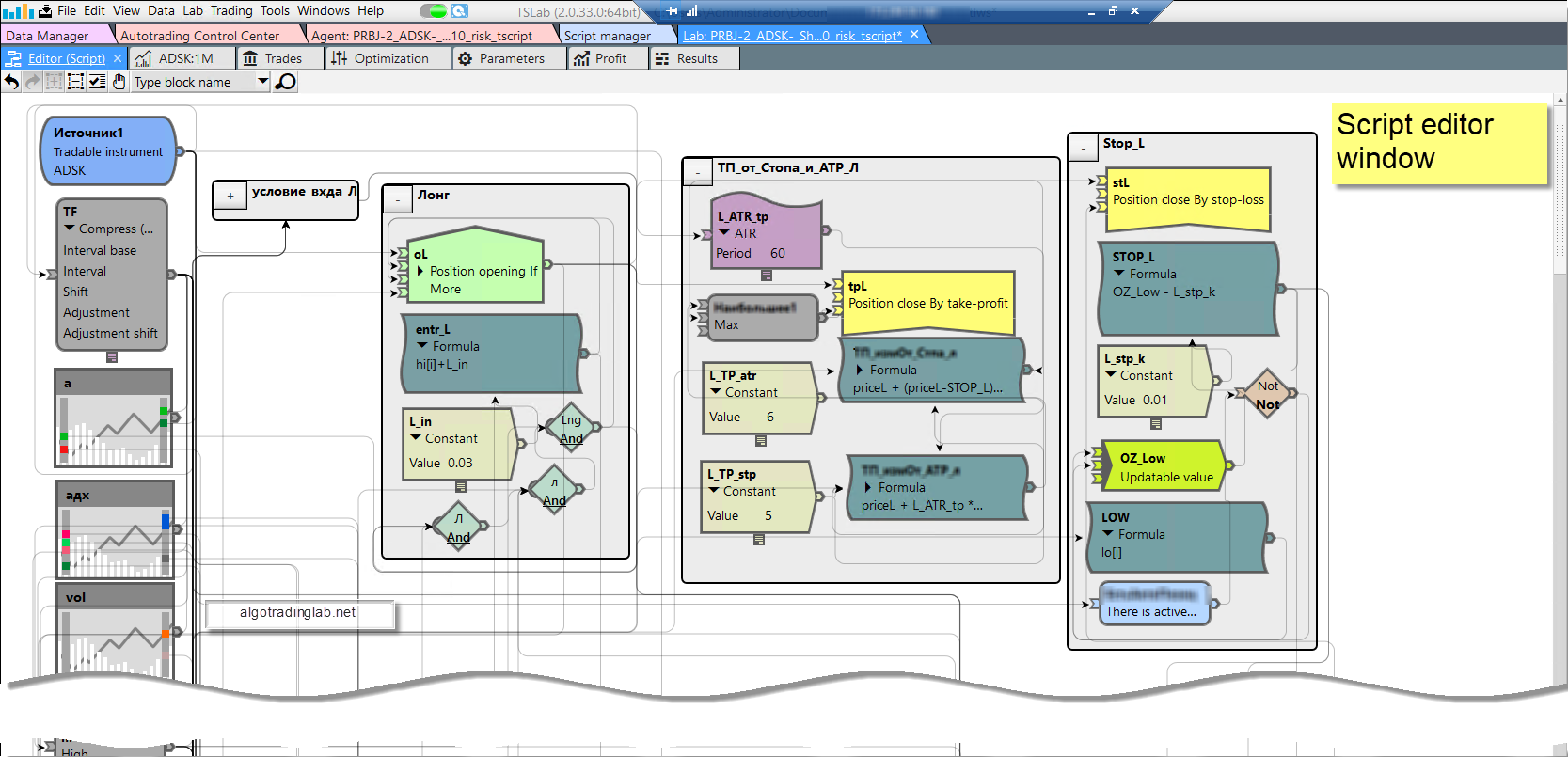Viewport: 1568px width, 757px height.
Task: Click the list icon below L_TP_stp block
Action: click(759, 540)
